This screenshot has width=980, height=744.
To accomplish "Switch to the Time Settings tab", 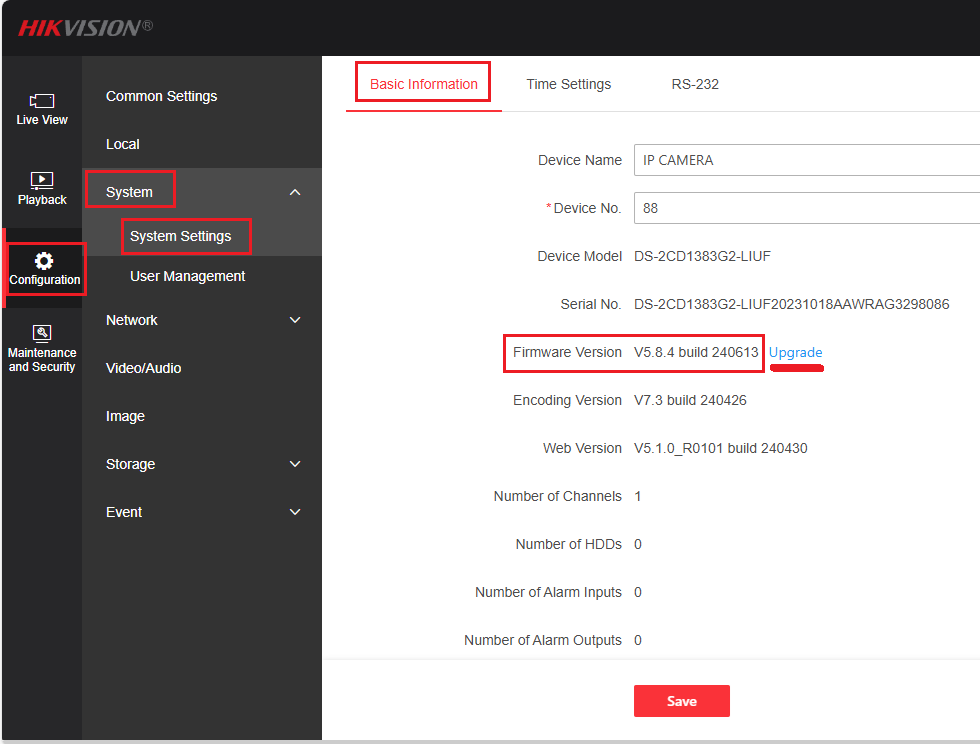I will pos(568,84).
